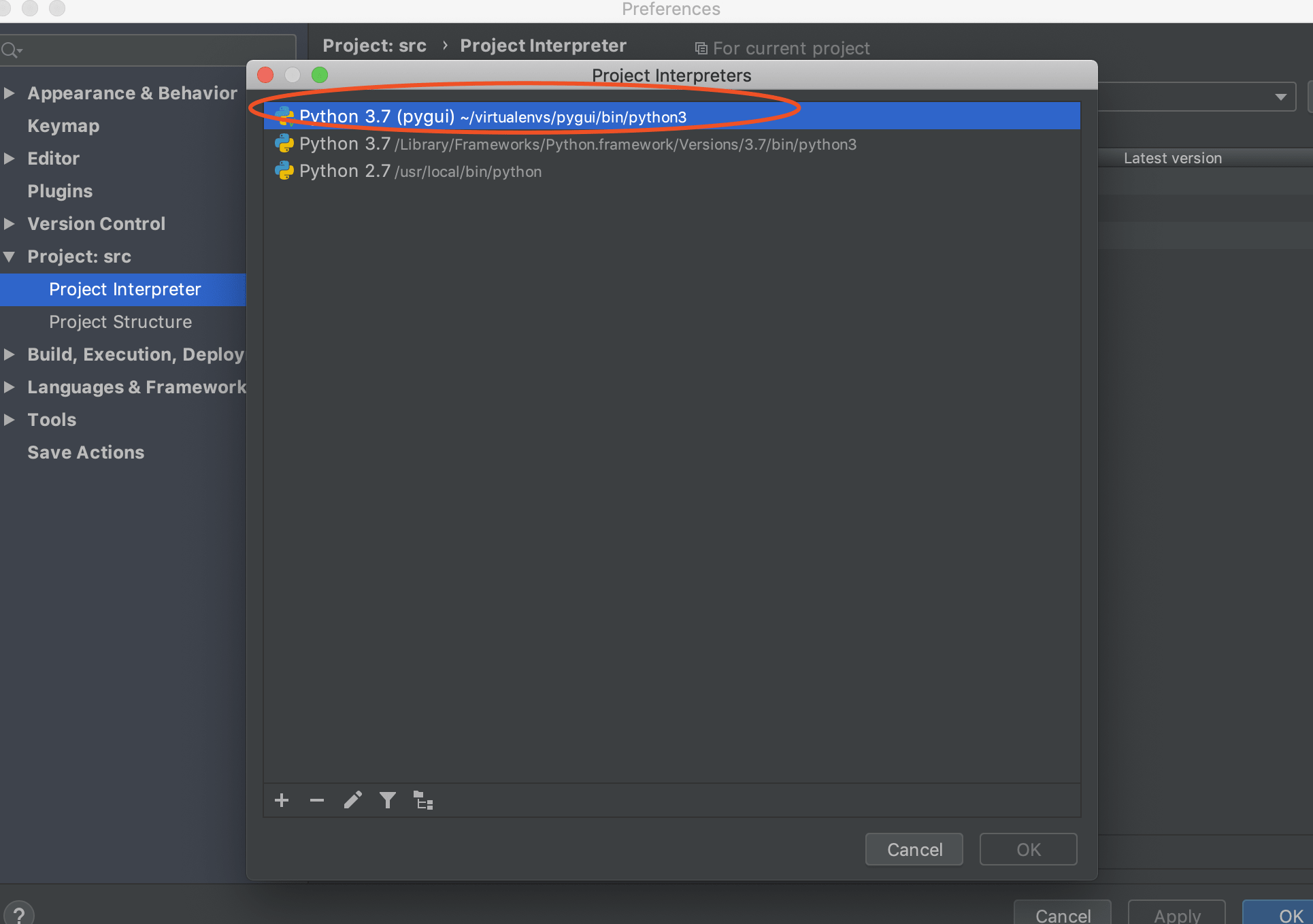Viewport: 1313px width, 924px height.
Task: Add a new interpreter with plus icon
Action: (282, 800)
